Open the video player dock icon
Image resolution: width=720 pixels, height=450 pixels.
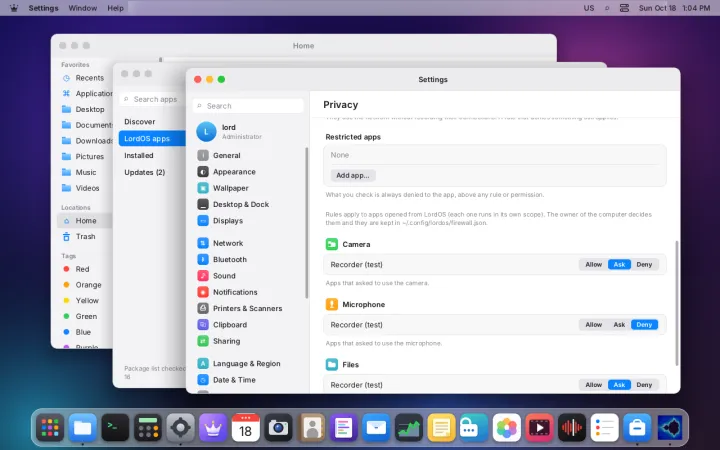[539, 428]
